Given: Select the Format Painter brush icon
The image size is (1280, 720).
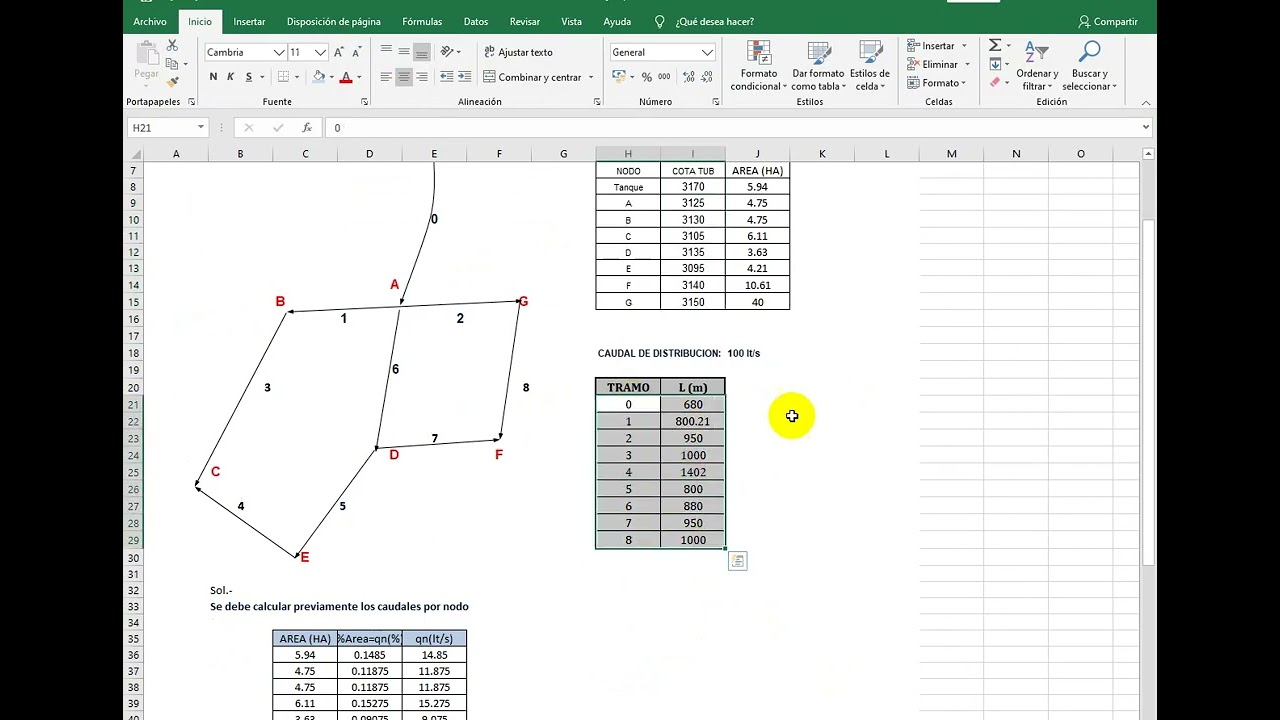Looking at the screenshot, I should (172, 82).
